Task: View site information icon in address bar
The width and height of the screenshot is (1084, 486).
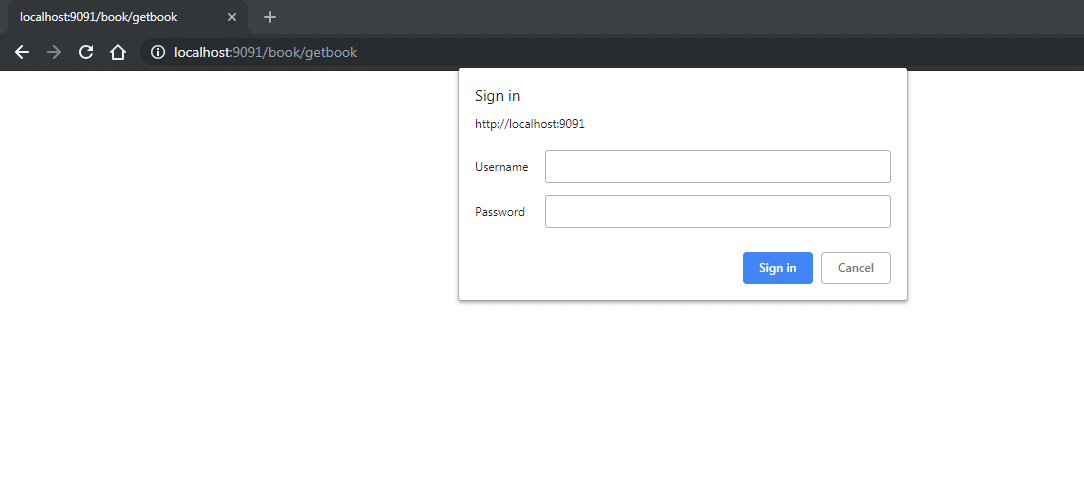Action: tap(157, 52)
